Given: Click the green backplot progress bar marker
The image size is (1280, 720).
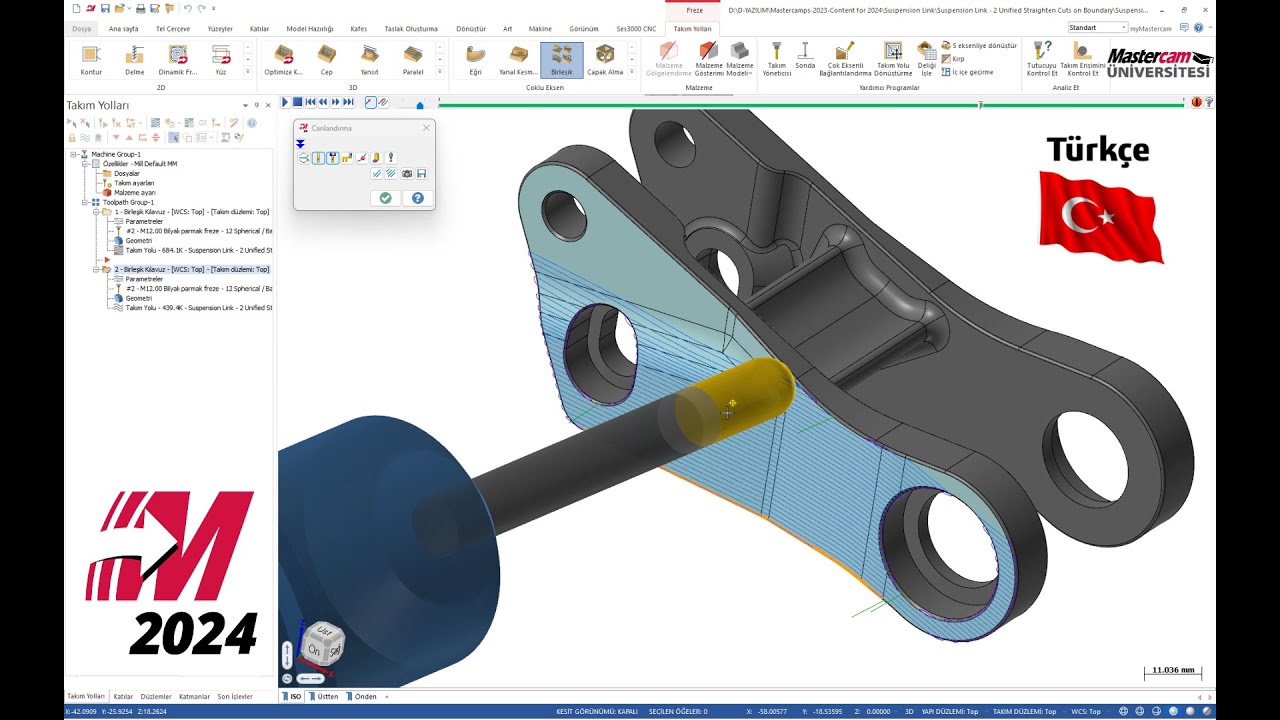Looking at the screenshot, I should 981,104.
